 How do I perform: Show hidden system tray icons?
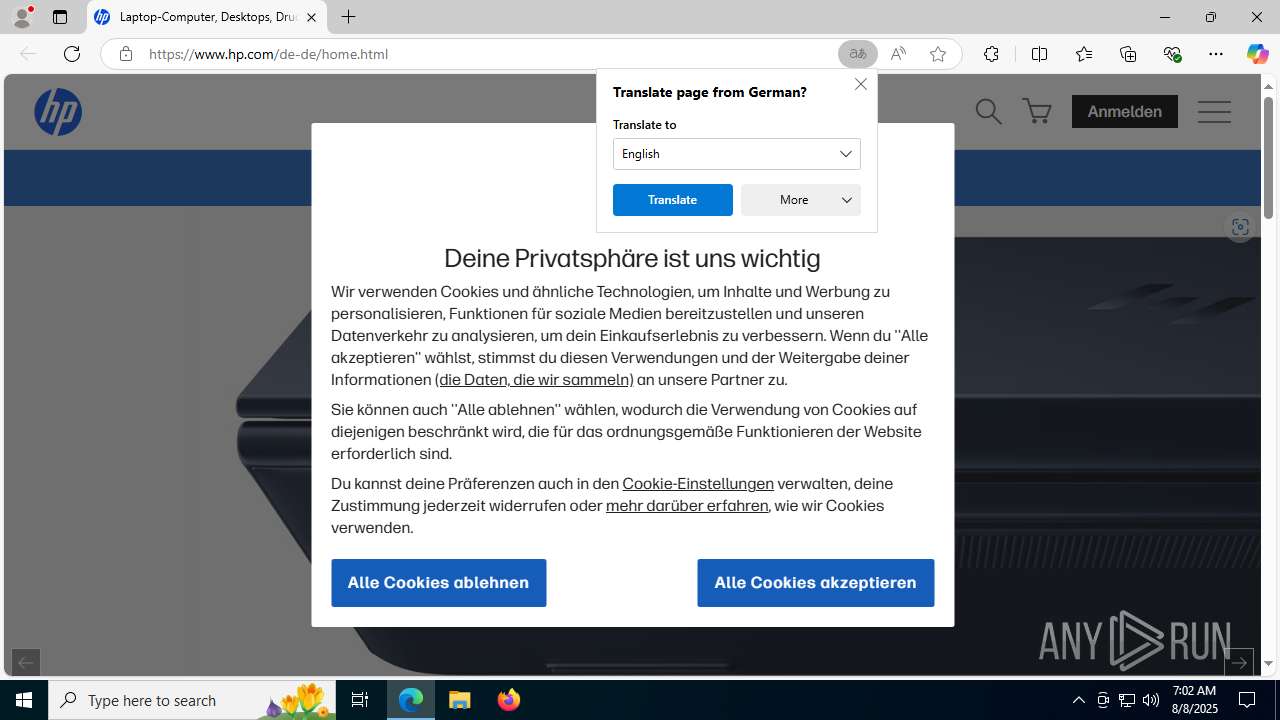[1079, 700]
